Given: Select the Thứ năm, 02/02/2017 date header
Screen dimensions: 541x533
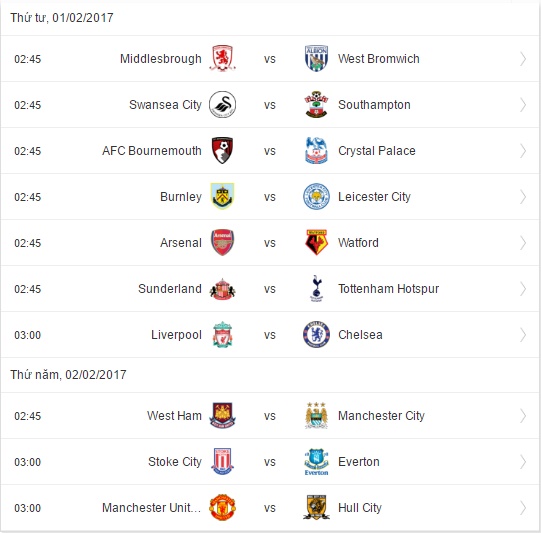Looking at the screenshot, I should coord(68,375).
